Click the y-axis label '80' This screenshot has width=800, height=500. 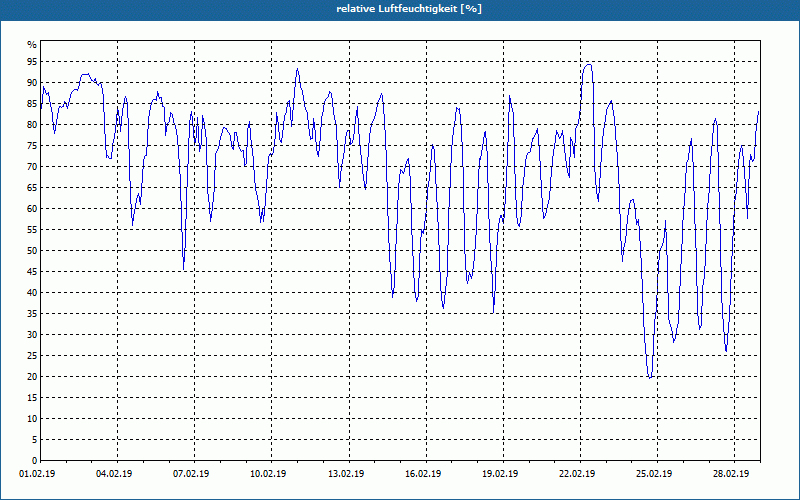(x=32, y=124)
